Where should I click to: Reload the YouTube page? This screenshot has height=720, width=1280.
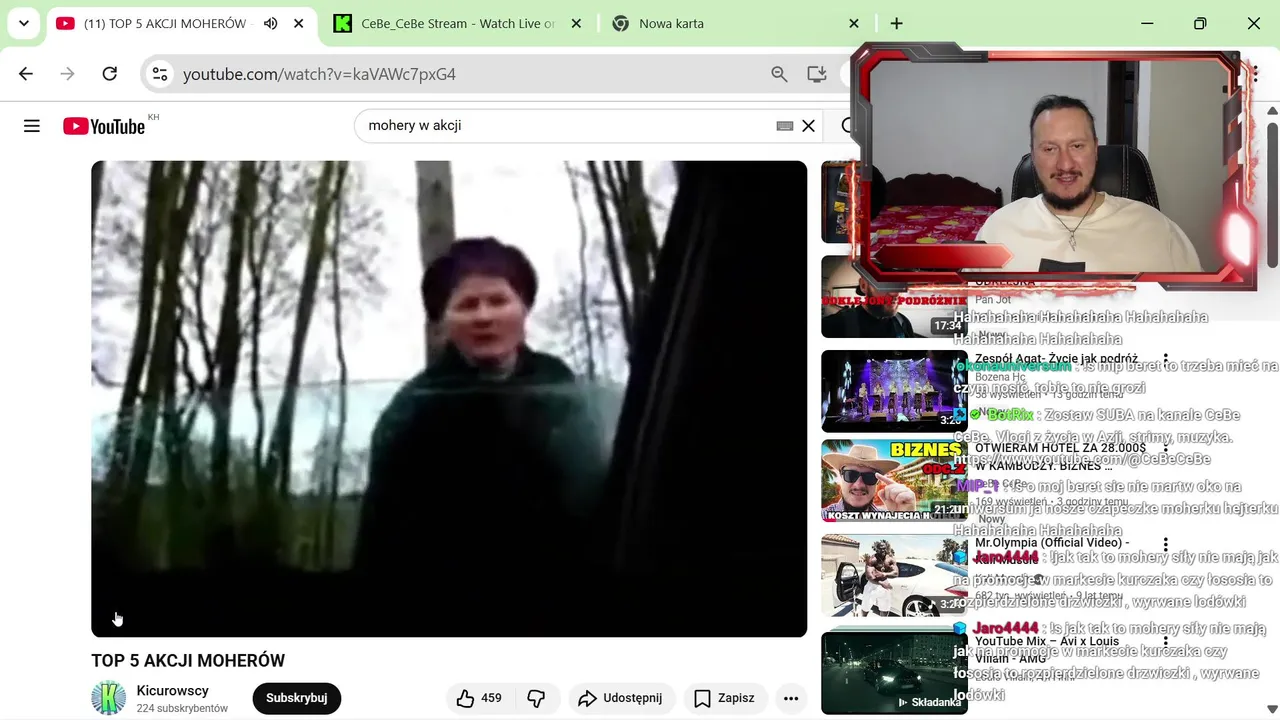click(x=110, y=74)
